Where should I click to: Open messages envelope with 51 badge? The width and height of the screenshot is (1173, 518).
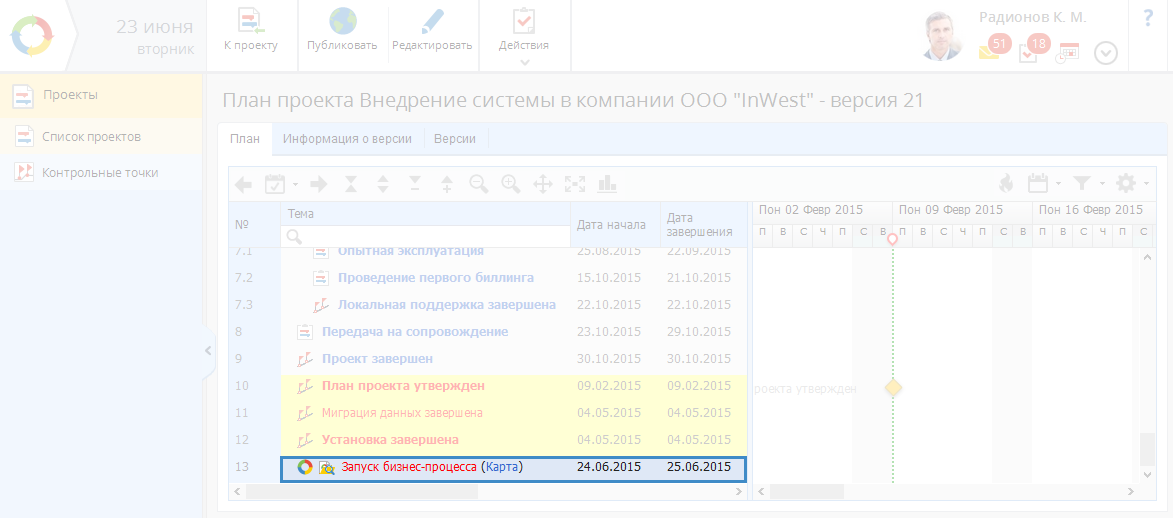[989, 53]
